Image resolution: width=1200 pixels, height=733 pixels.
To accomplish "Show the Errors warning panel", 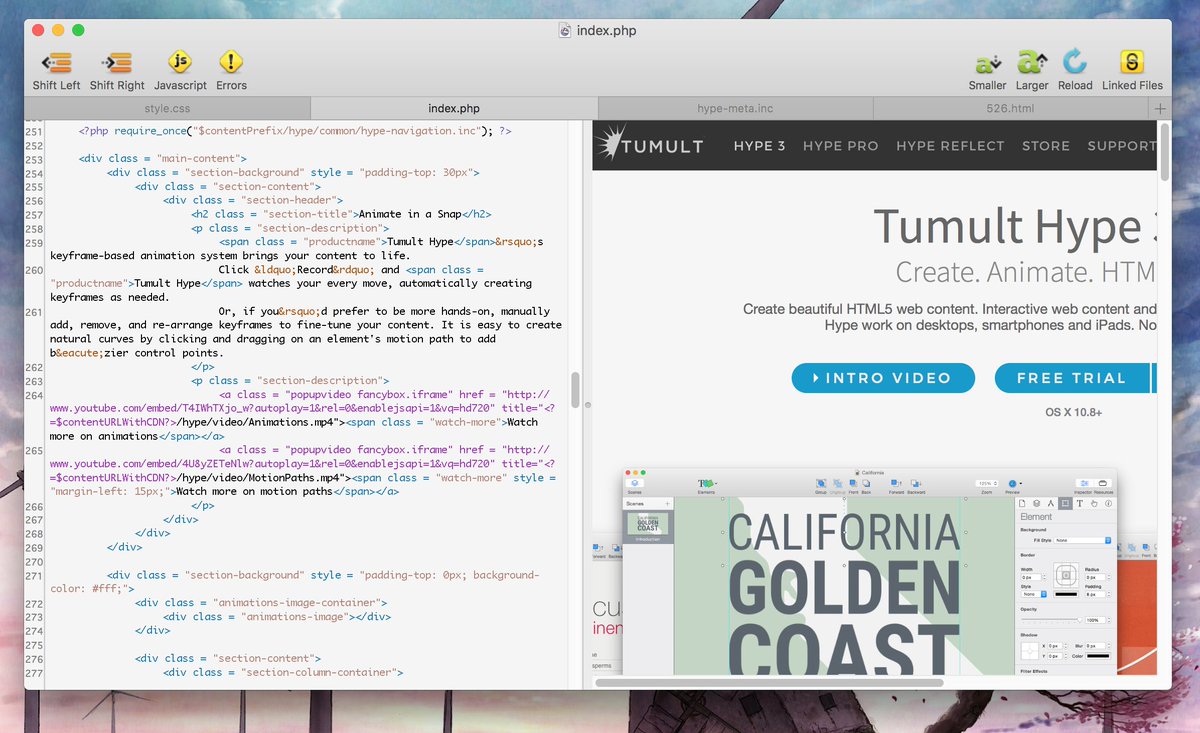I will 231,62.
